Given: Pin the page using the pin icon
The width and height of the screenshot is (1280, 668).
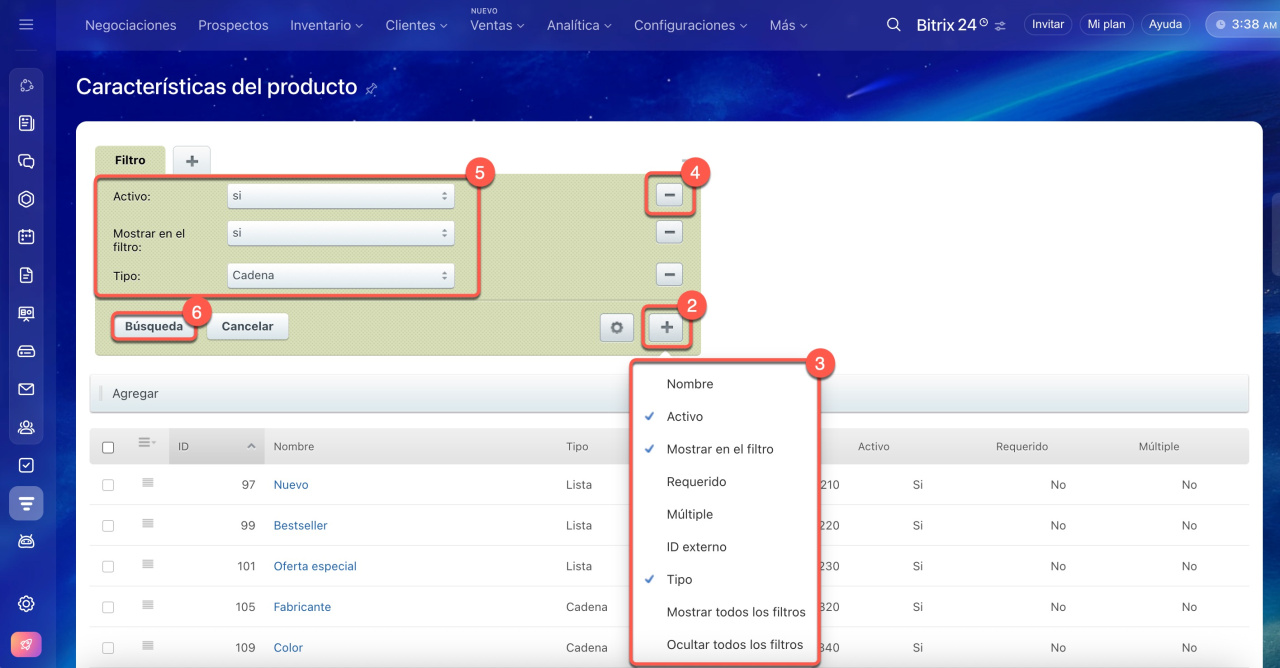Looking at the screenshot, I should tap(371, 89).
